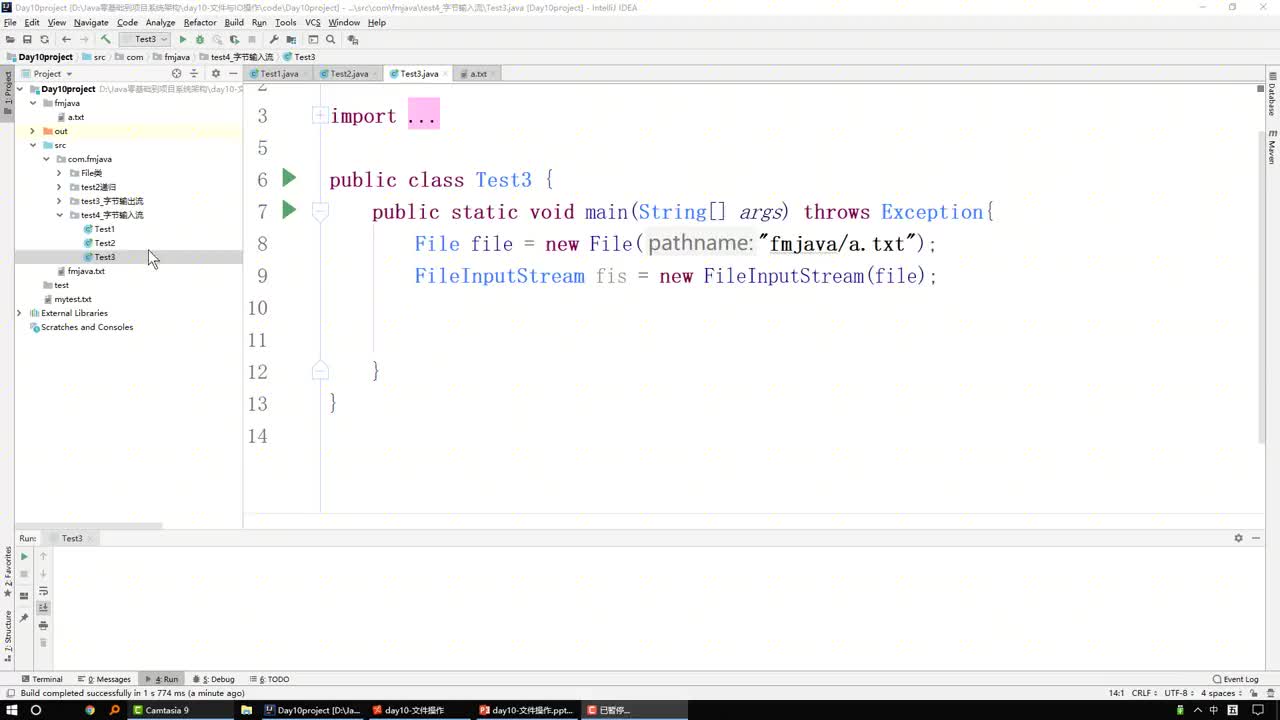Collapse the Day10project root node
The width and height of the screenshot is (1280, 720).
pos(20,89)
